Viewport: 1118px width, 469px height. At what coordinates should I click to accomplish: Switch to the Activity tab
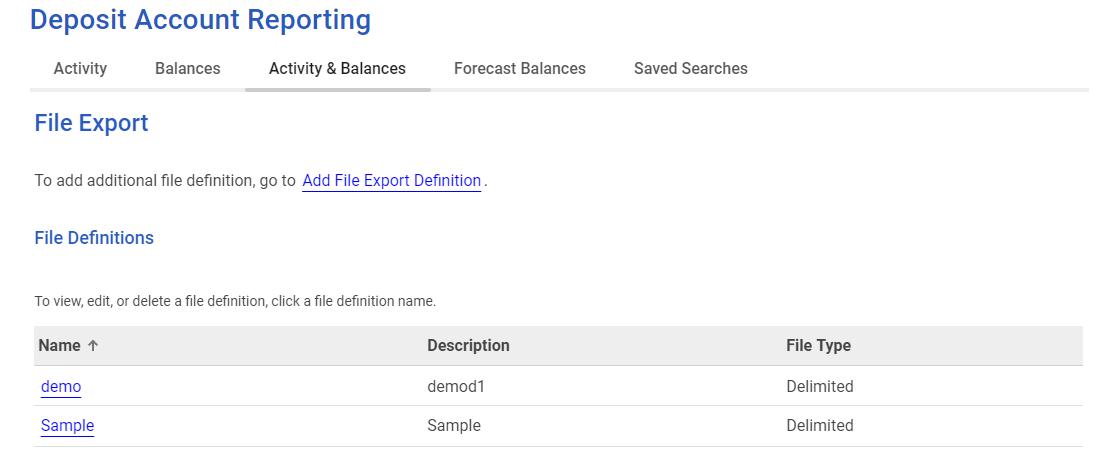point(80,69)
